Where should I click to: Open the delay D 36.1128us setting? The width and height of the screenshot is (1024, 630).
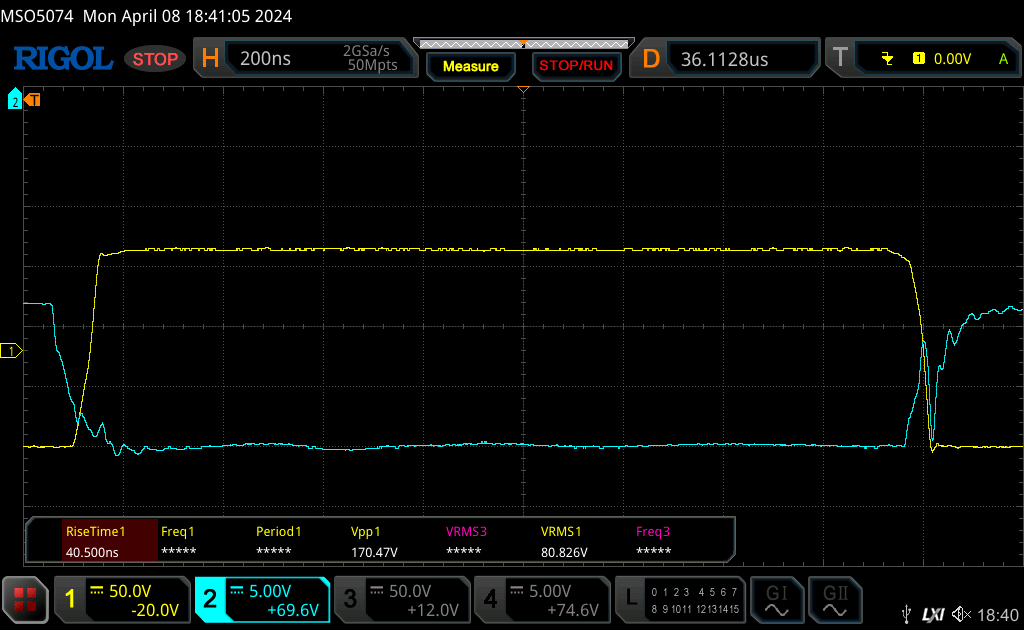(724, 59)
